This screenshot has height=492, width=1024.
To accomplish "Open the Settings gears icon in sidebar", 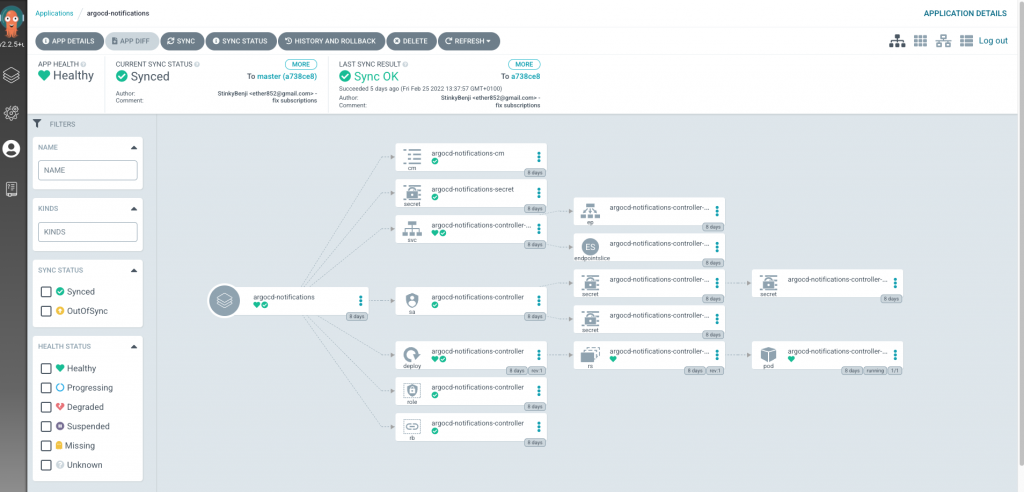I will point(11,113).
